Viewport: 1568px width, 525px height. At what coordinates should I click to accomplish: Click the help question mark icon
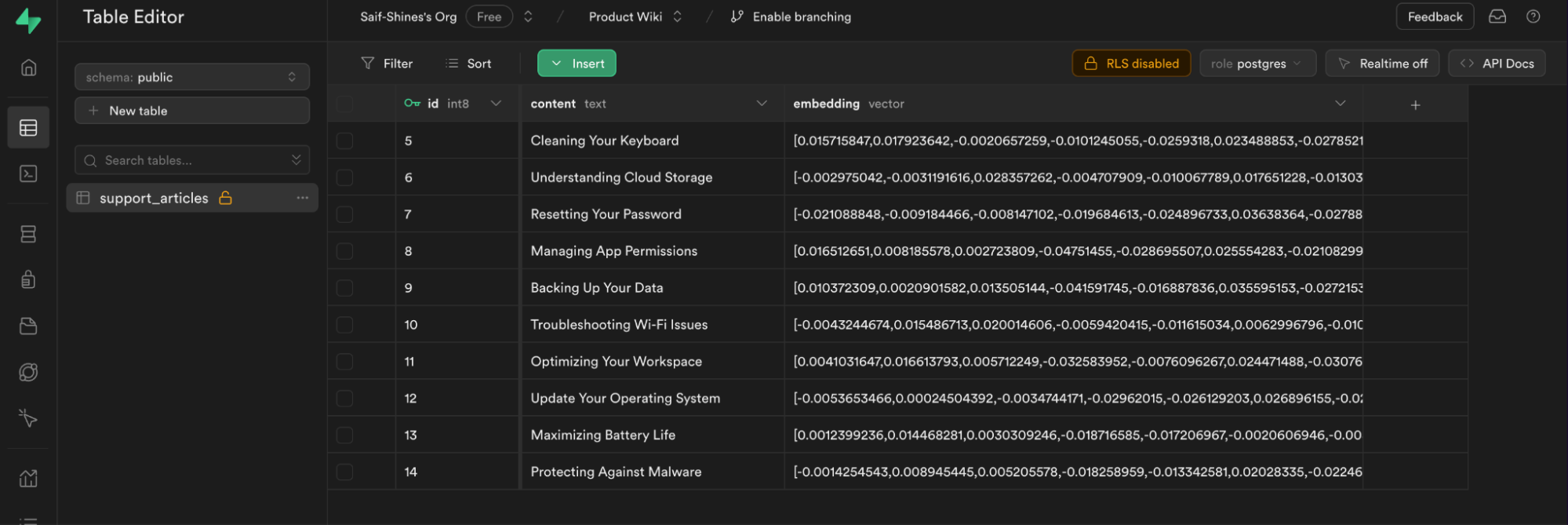point(1533,16)
